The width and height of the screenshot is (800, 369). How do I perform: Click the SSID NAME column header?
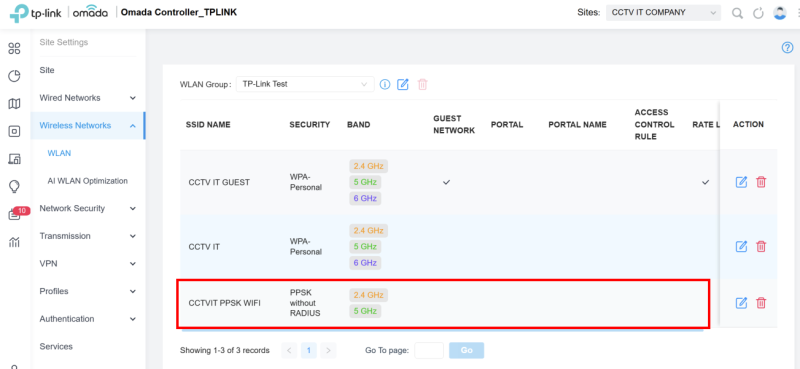point(208,125)
